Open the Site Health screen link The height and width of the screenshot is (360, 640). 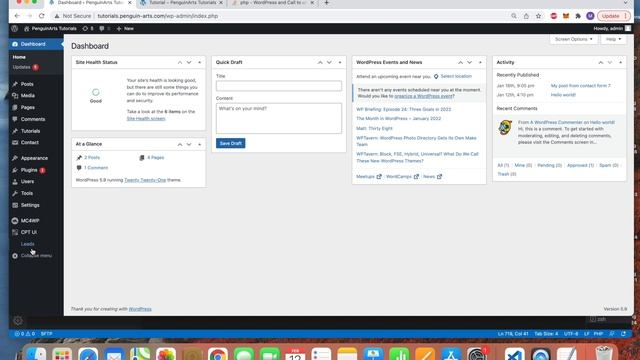[x=146, y=118]
